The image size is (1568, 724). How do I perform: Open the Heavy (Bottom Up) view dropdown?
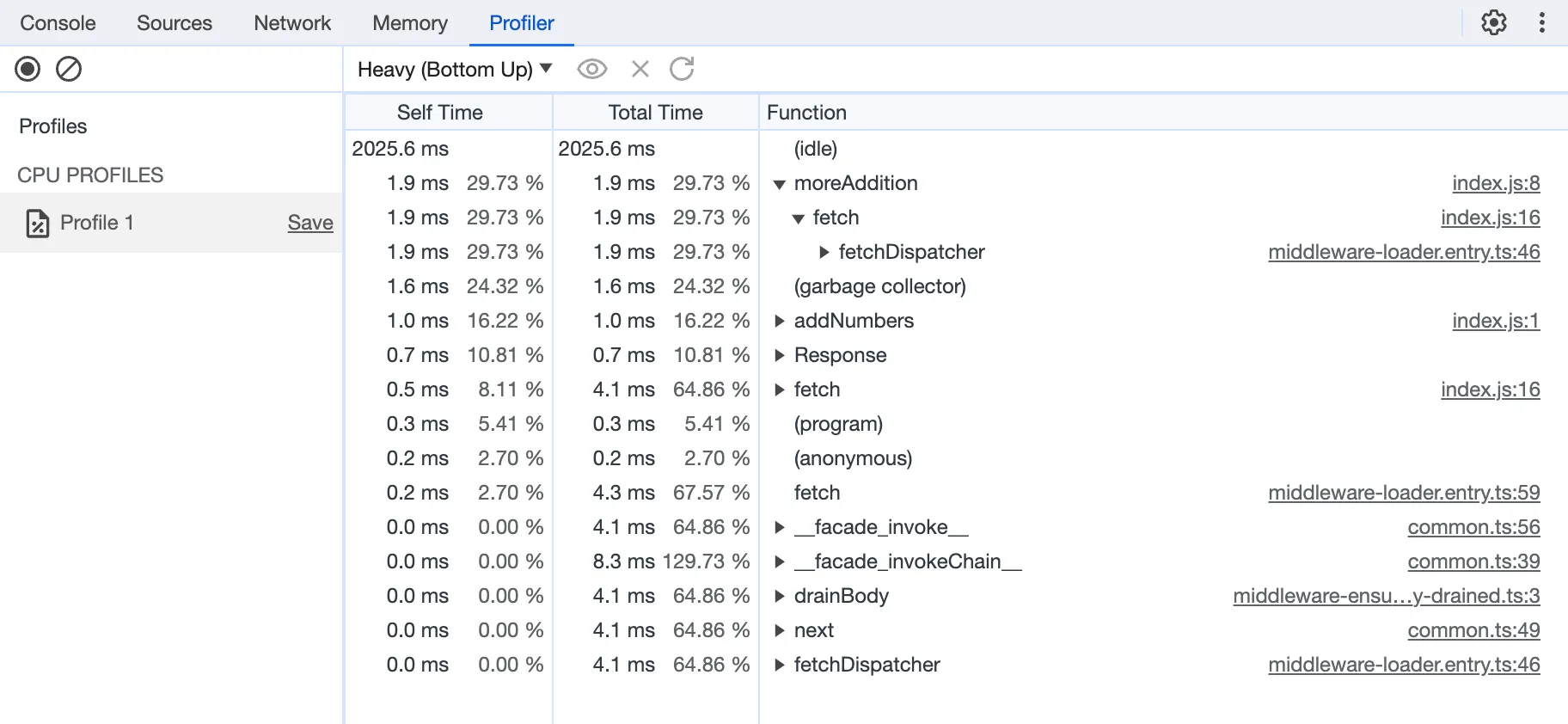455,69
